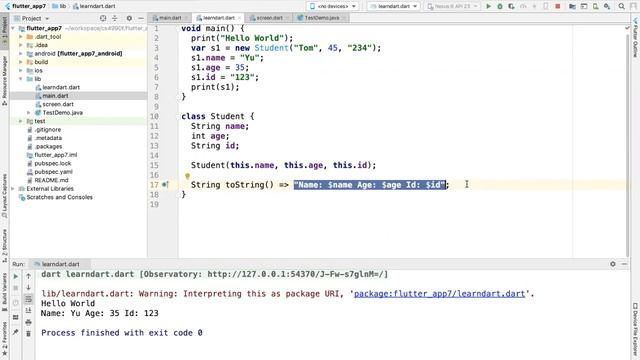Click lightbulb quick-fix icon at line 16
This screenshot has height=360, width=640.
(x=187, y=176)
